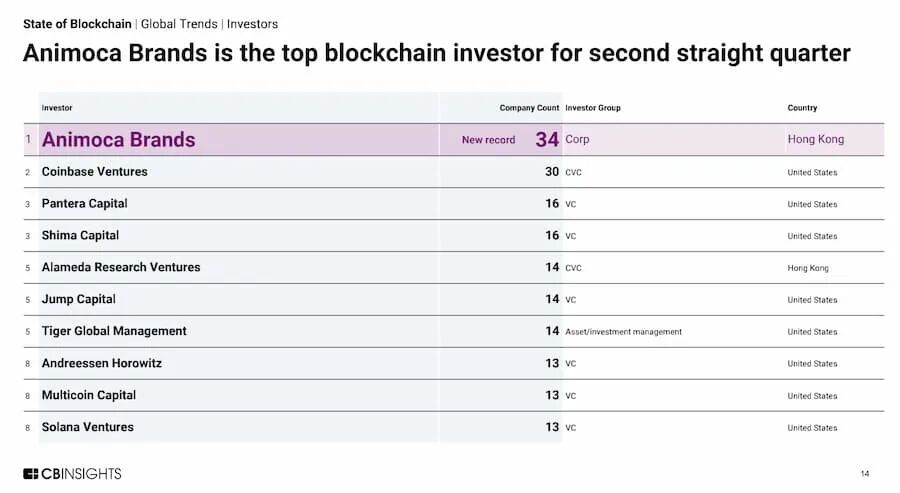Click the Company Count column header
The image size is (900, 493).
[529, 108]
